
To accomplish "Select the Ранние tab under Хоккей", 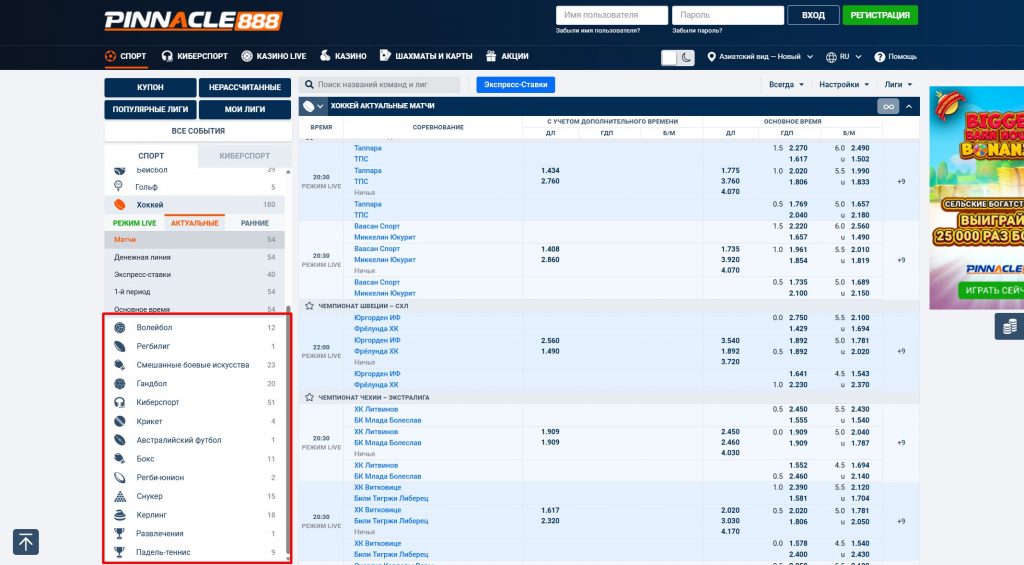I will tap(254, 223).
